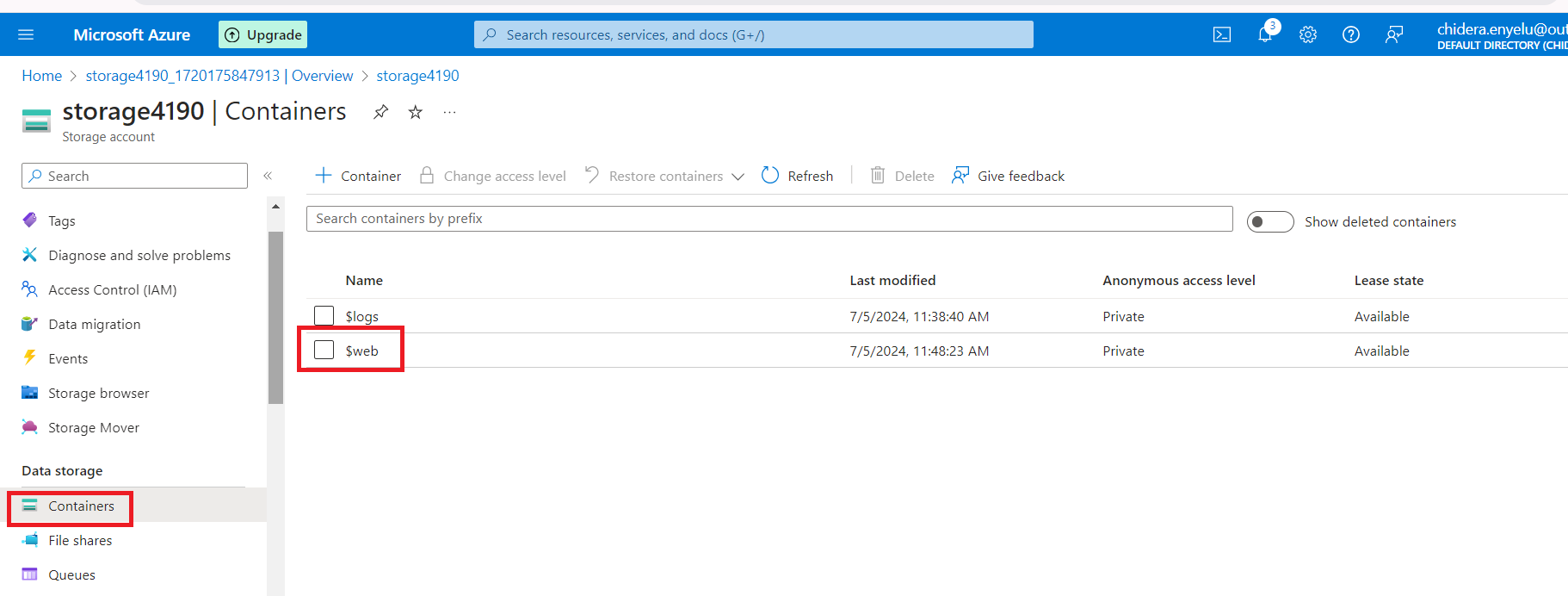Open the top bar feedback icon
1568x596 pixels.
coord(1394,34)
